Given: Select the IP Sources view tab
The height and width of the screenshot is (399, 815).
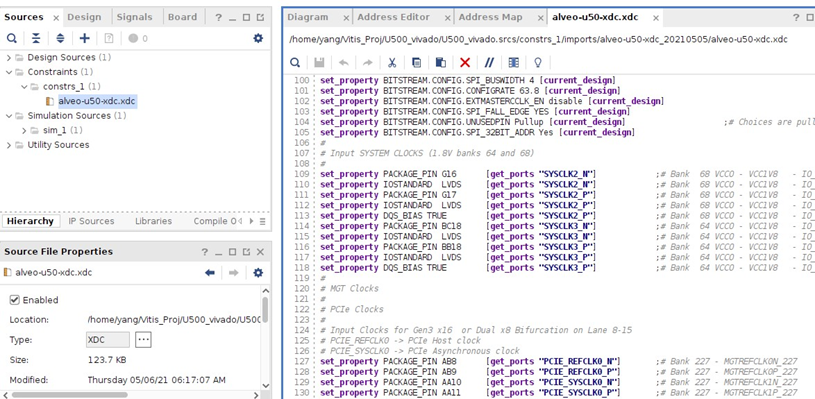Looking at the screenshot, I should click(91, 221).
